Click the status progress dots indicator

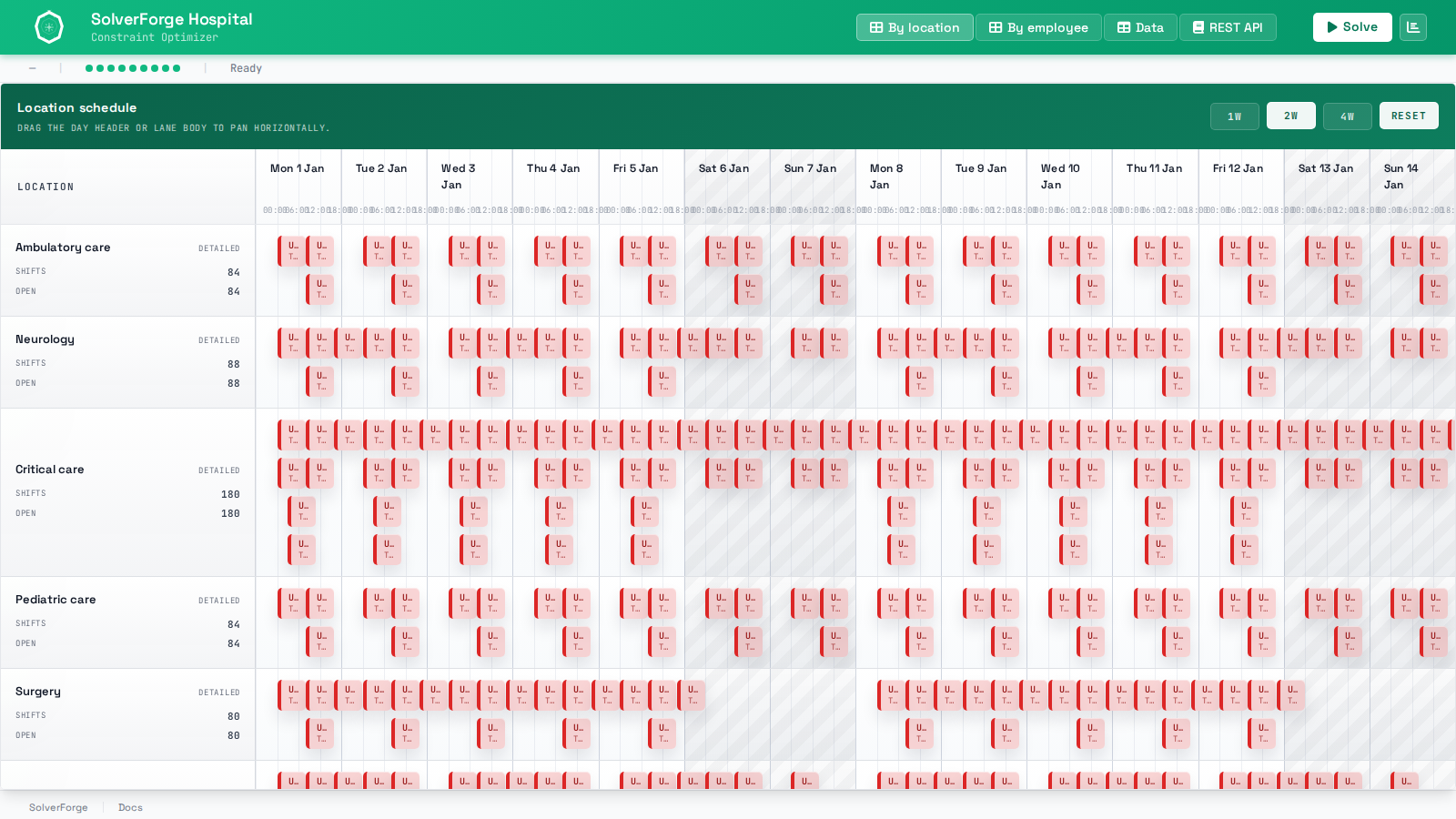[x=133, y=68]
